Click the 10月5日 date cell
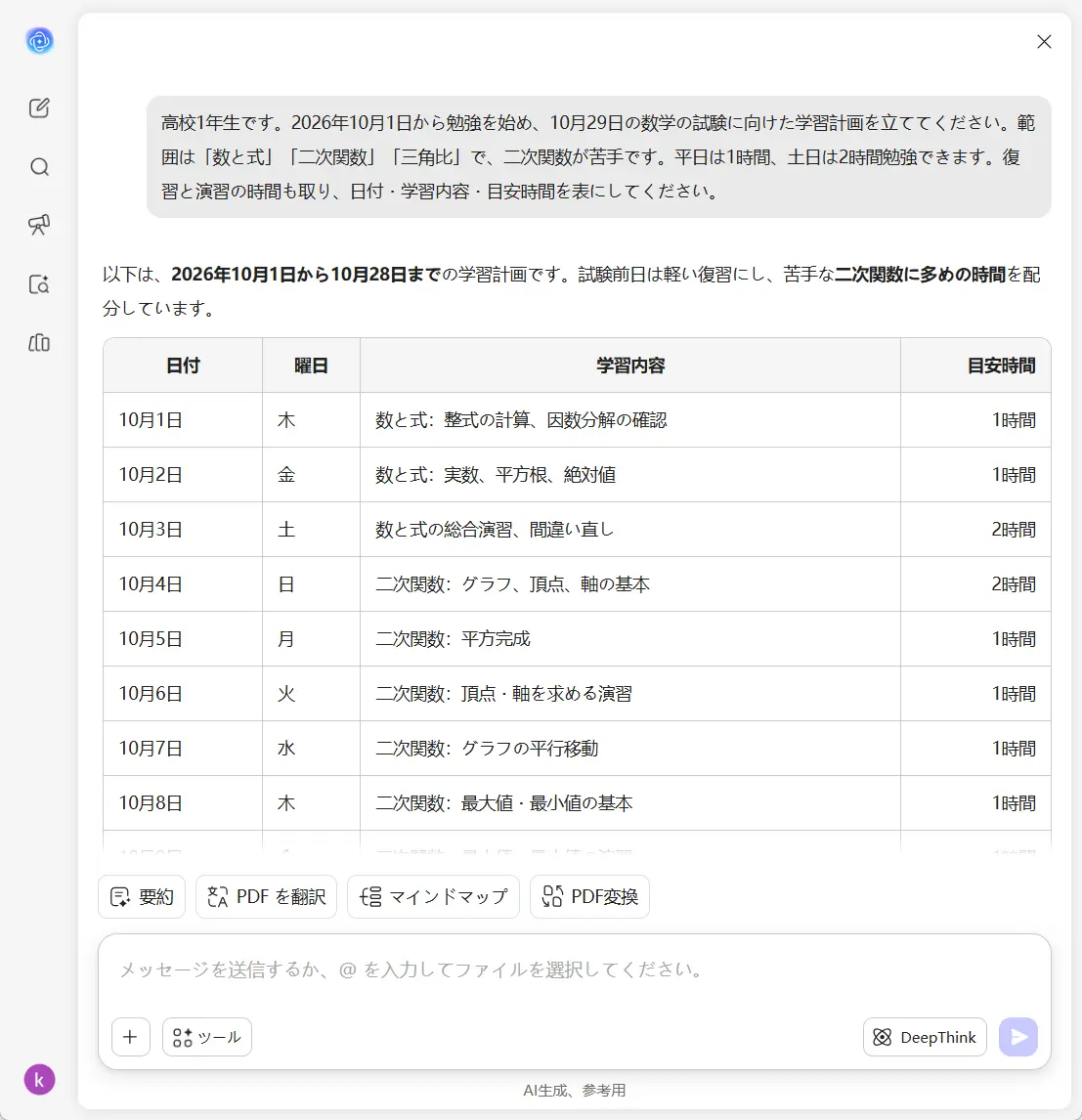 click(x=183, y=638)
